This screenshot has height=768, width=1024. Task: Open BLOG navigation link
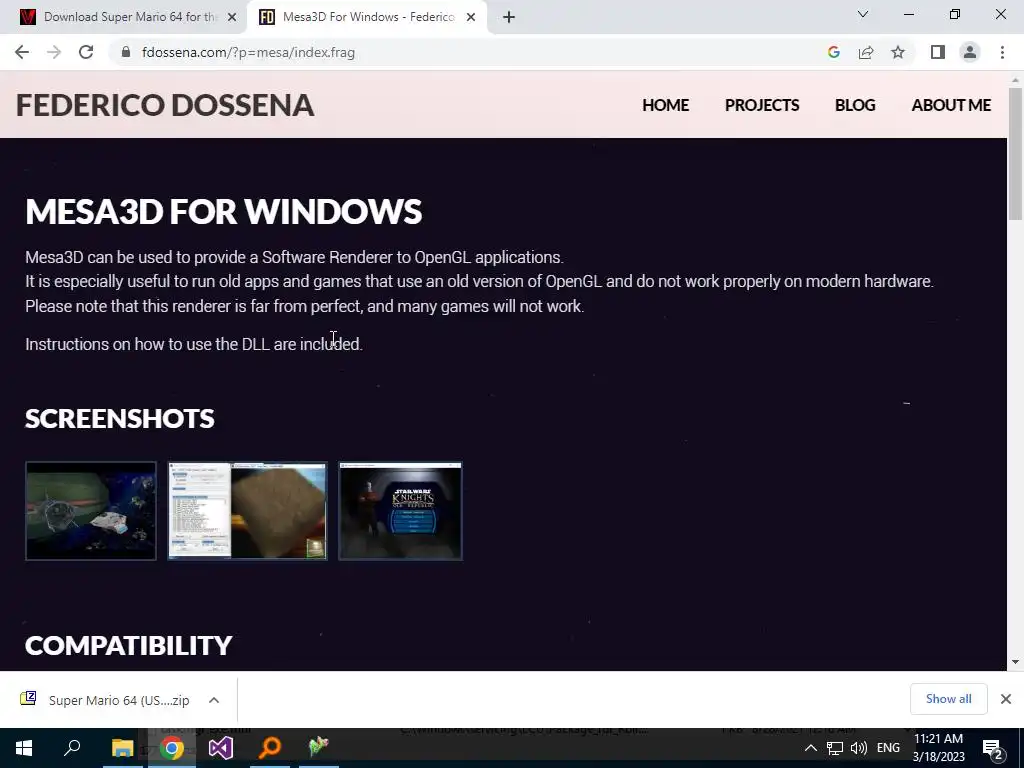pyautogui.click(x=855, y=105)
